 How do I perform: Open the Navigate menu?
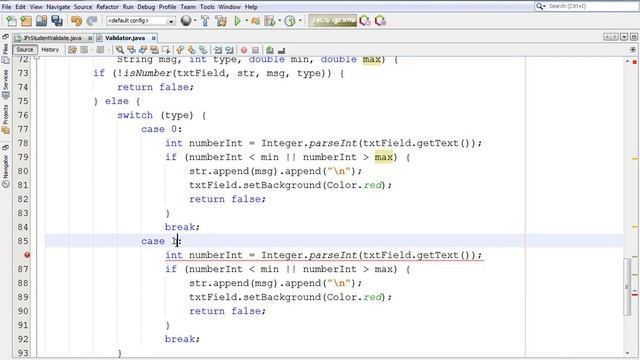[x=58, y=7]
